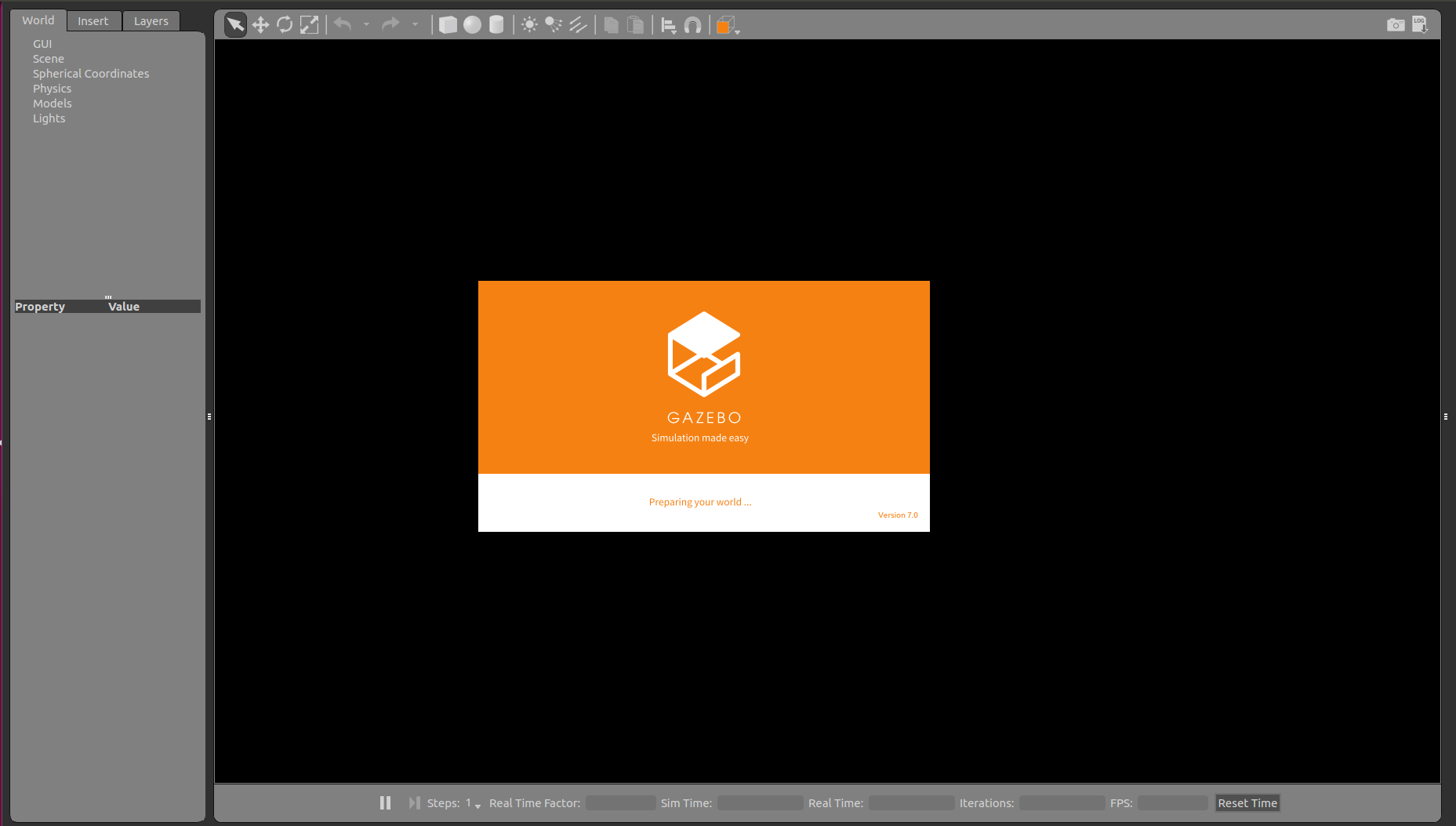The image size is (1456, 826).
Task: Click the undo arrow icon
Action: [343, 24]
